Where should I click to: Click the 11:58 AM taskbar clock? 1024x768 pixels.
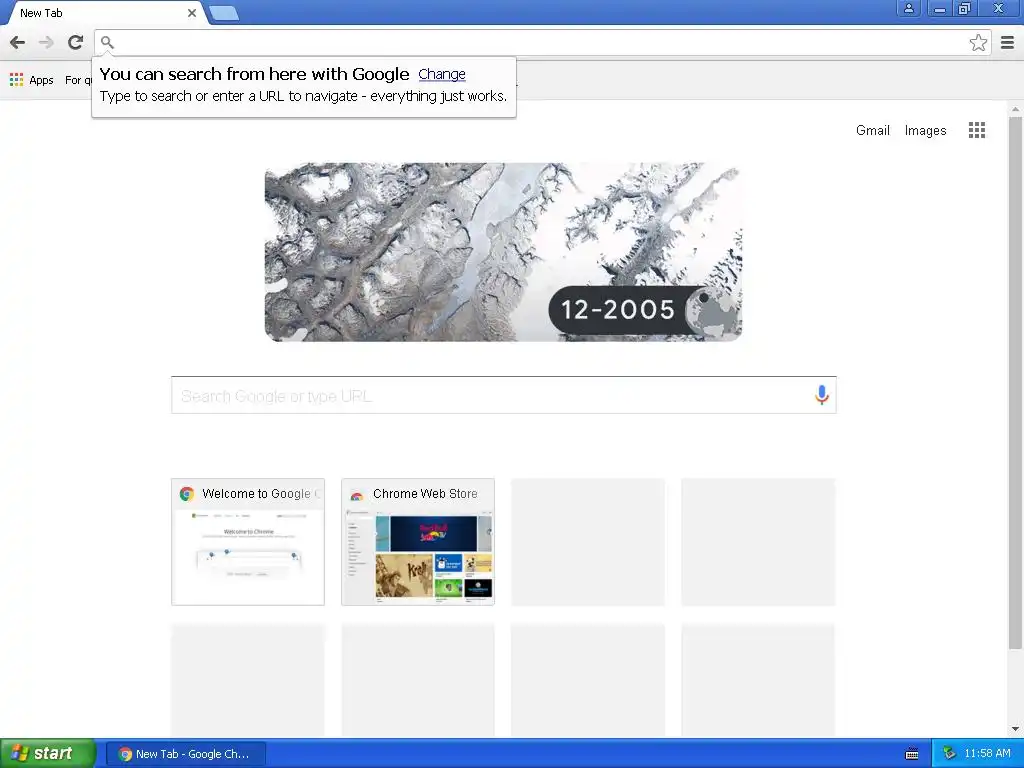point(987,754)
